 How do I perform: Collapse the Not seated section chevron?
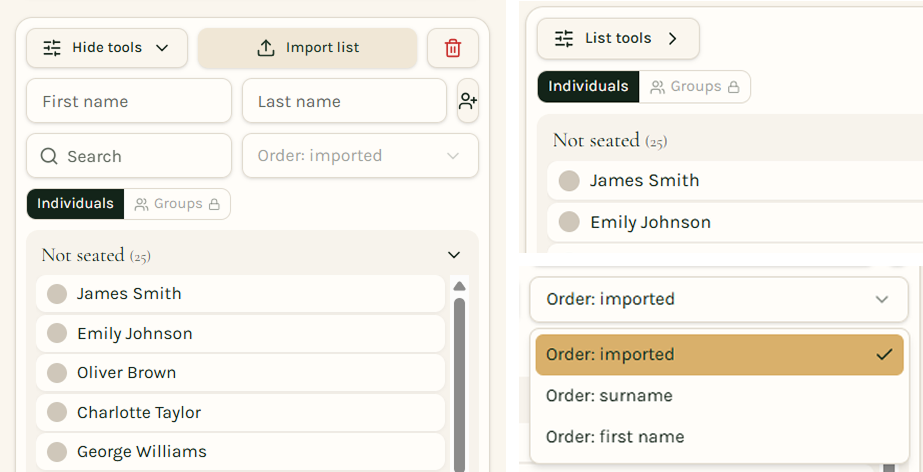coord(453,255)
